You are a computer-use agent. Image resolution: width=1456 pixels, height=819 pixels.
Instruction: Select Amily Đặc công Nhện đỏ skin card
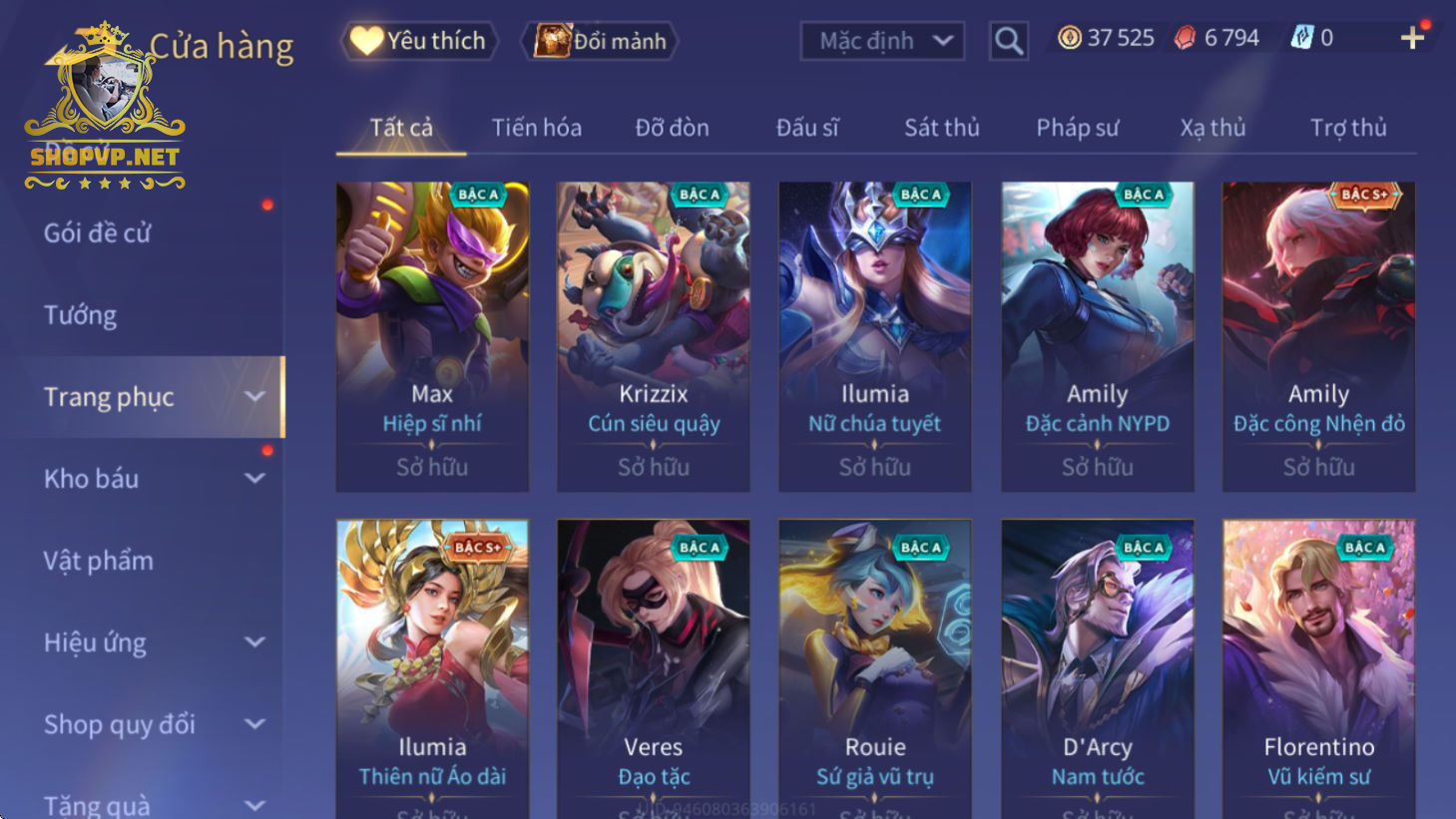(1318, 336)
